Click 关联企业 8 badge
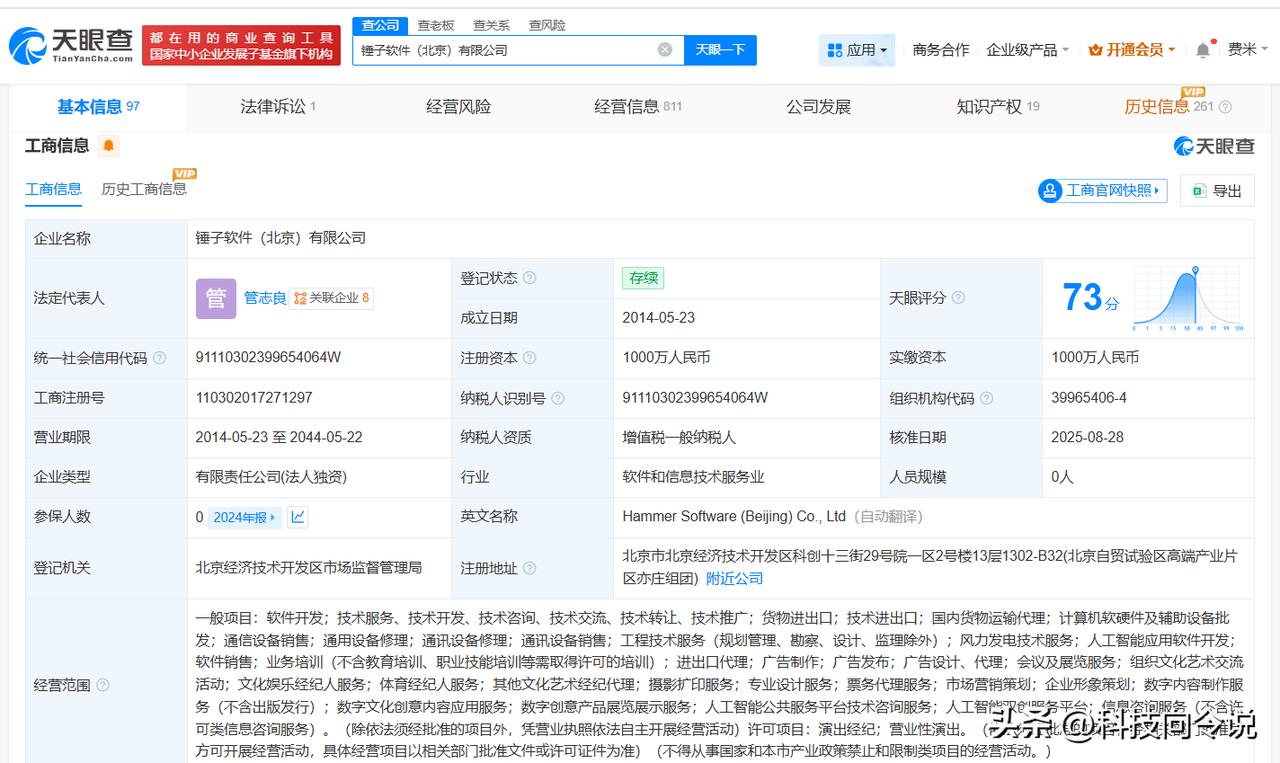 (331, 298)
